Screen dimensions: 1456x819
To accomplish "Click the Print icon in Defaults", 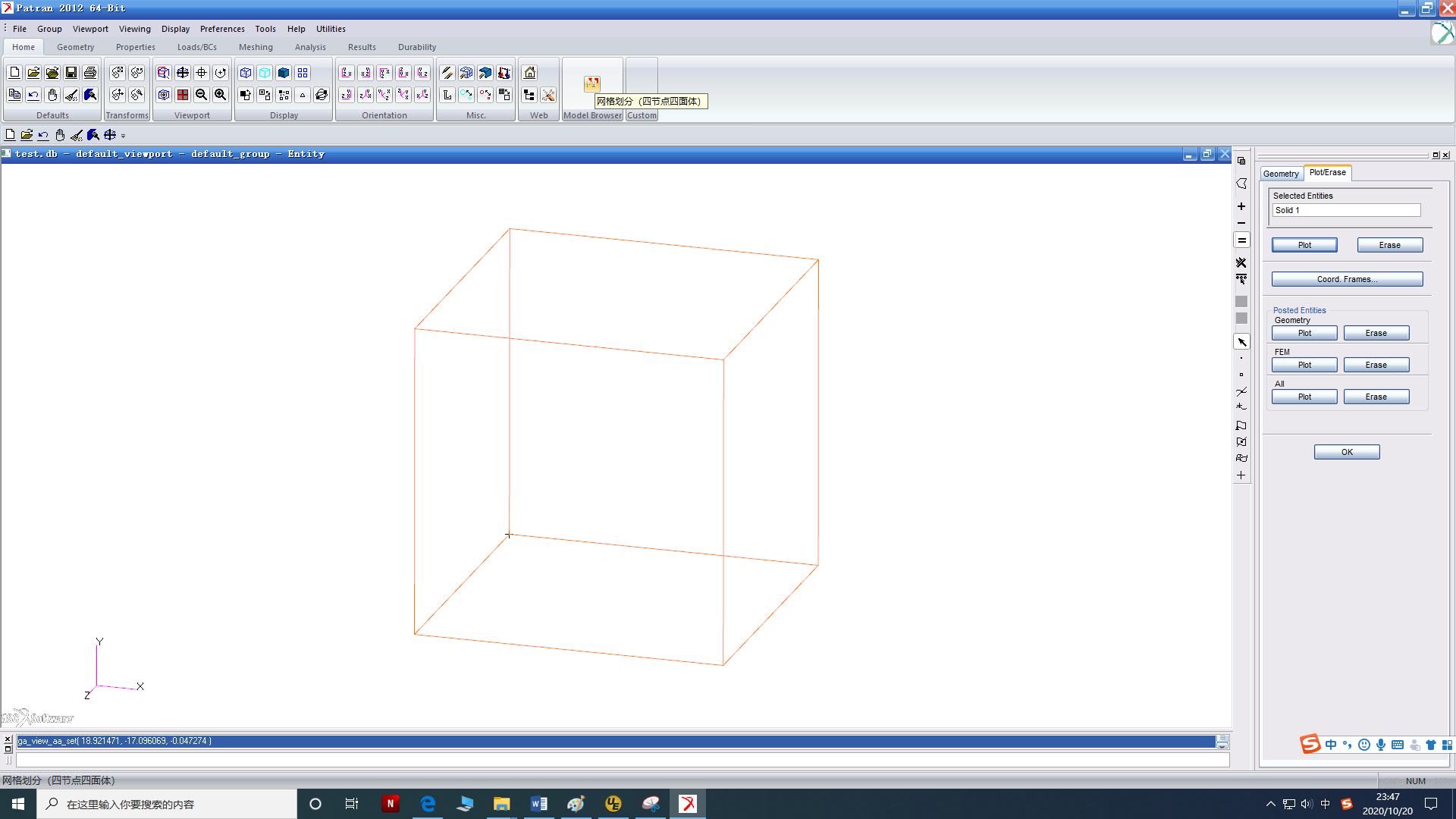I will [90, 73].
